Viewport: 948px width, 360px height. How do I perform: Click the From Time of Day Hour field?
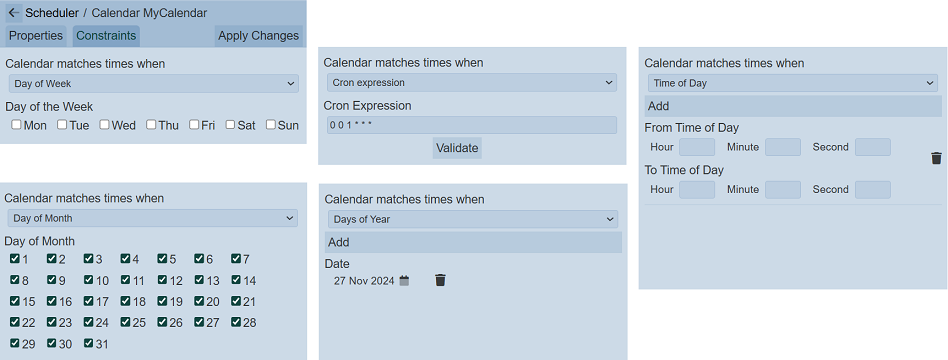pos(697,147)
